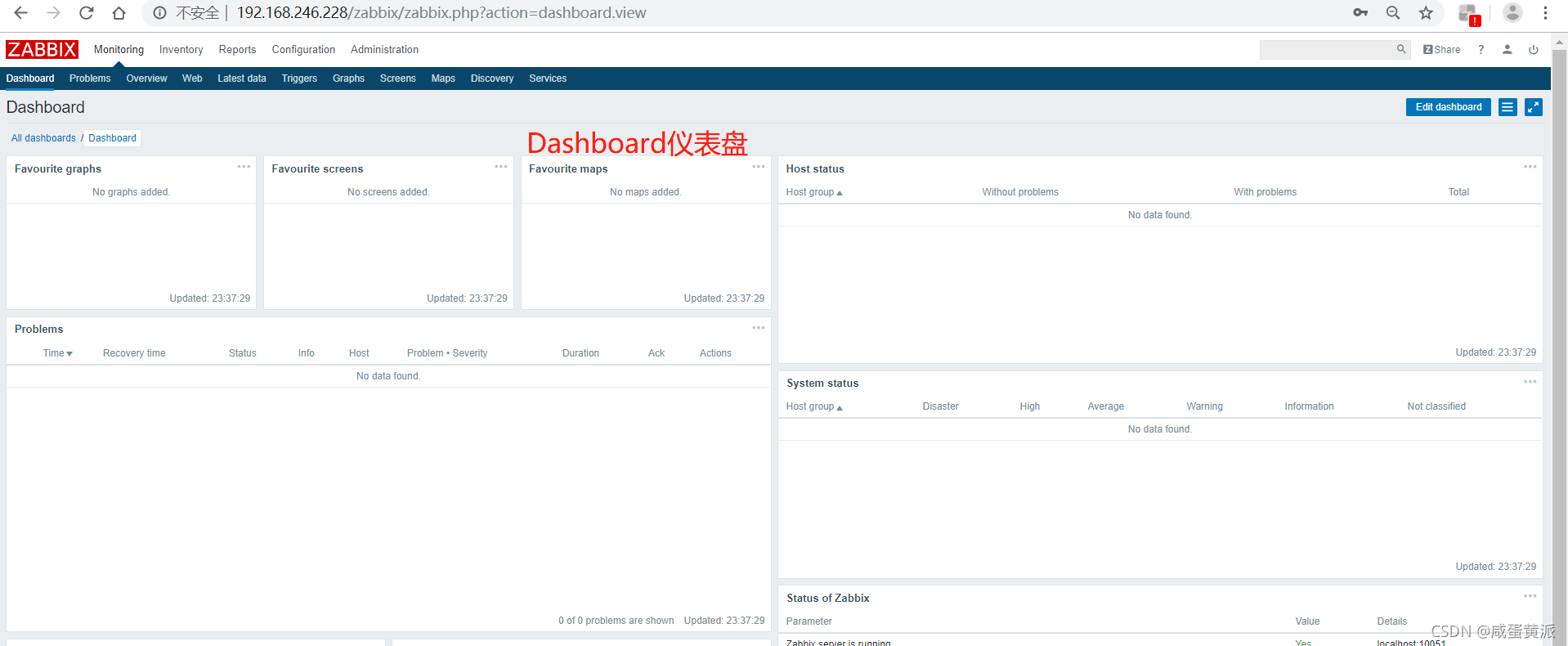
Task: Click Parameter header in Status of Zabbix
Action: coord(809,621)
